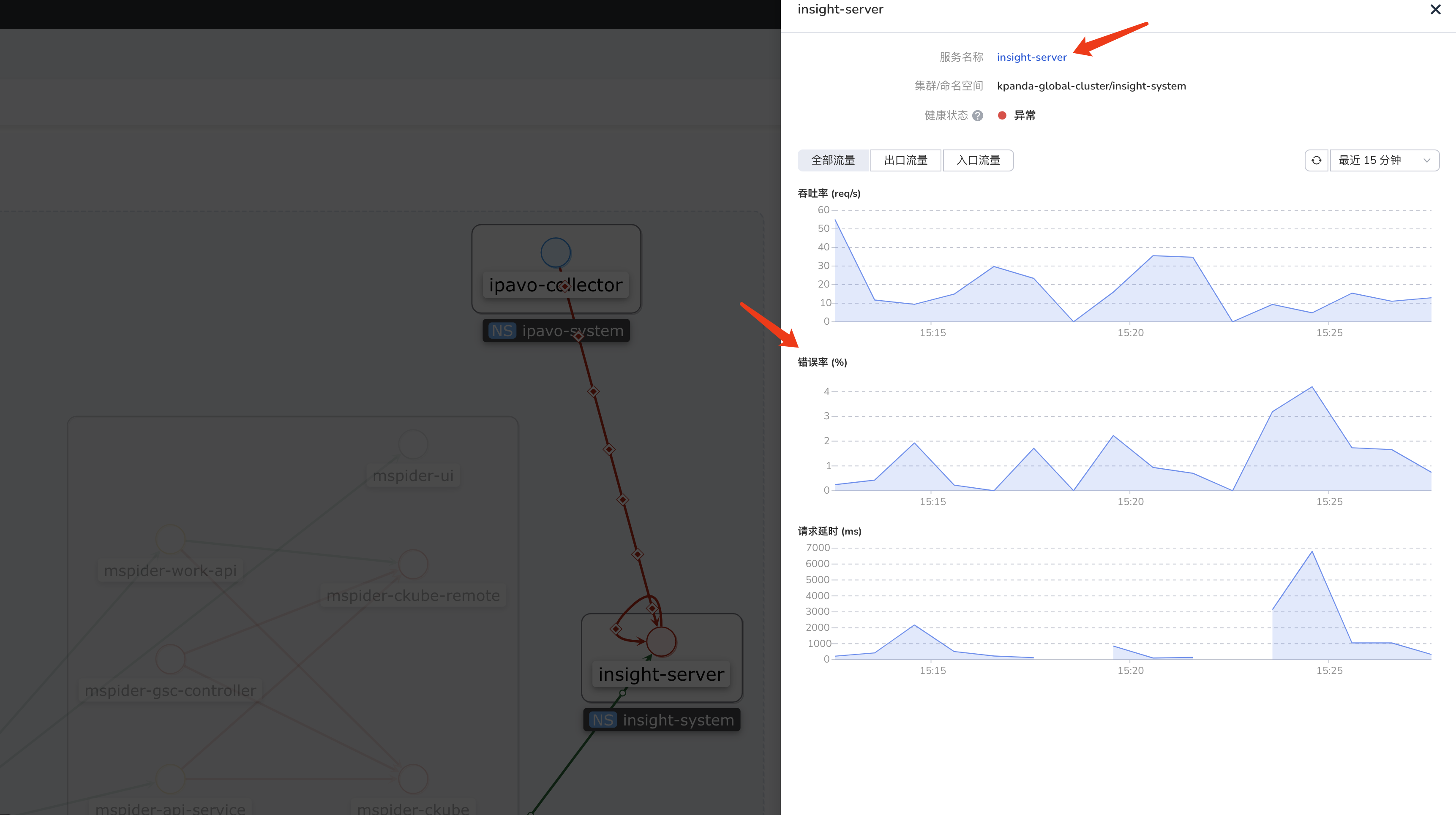Viewport: 1456px width, 815px height.
Task: Click the error rate chart peak above 4
Action: point(1312,387)
